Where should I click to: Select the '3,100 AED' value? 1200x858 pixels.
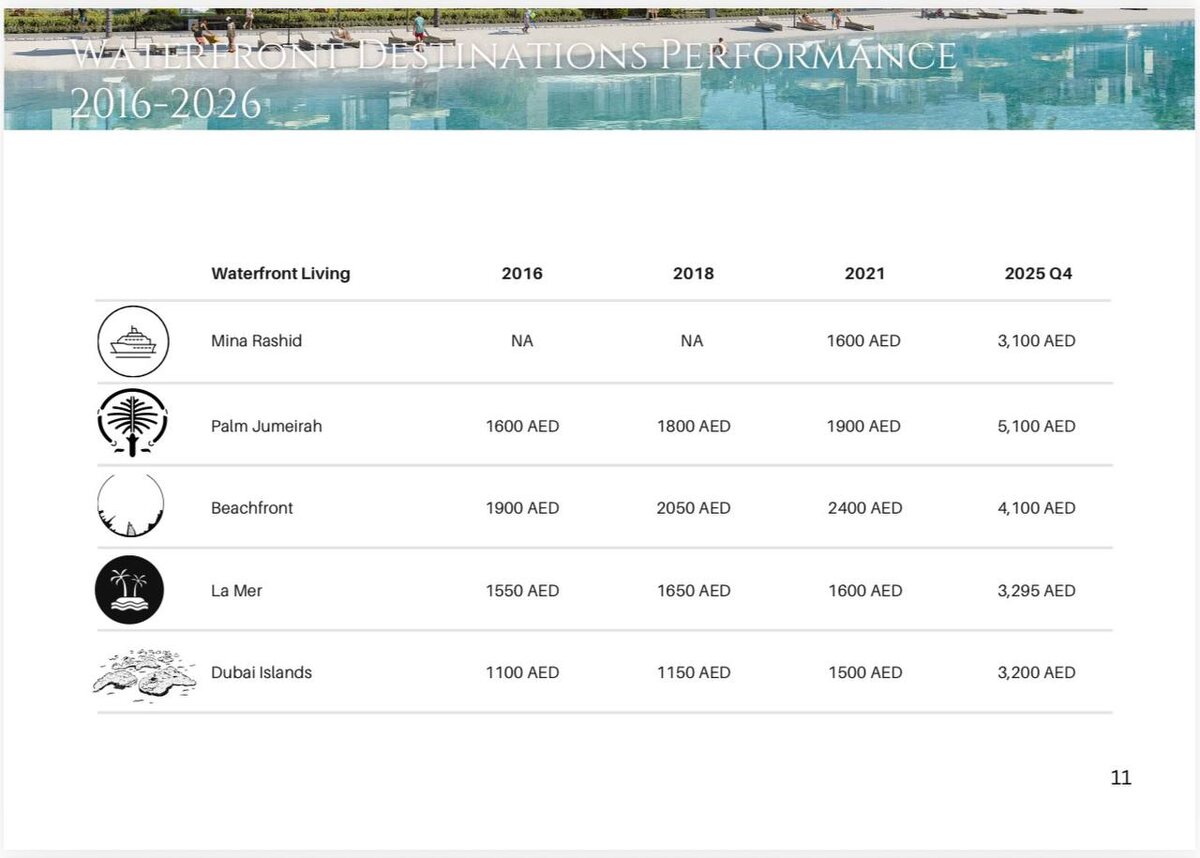click(x=1037, y=341)
